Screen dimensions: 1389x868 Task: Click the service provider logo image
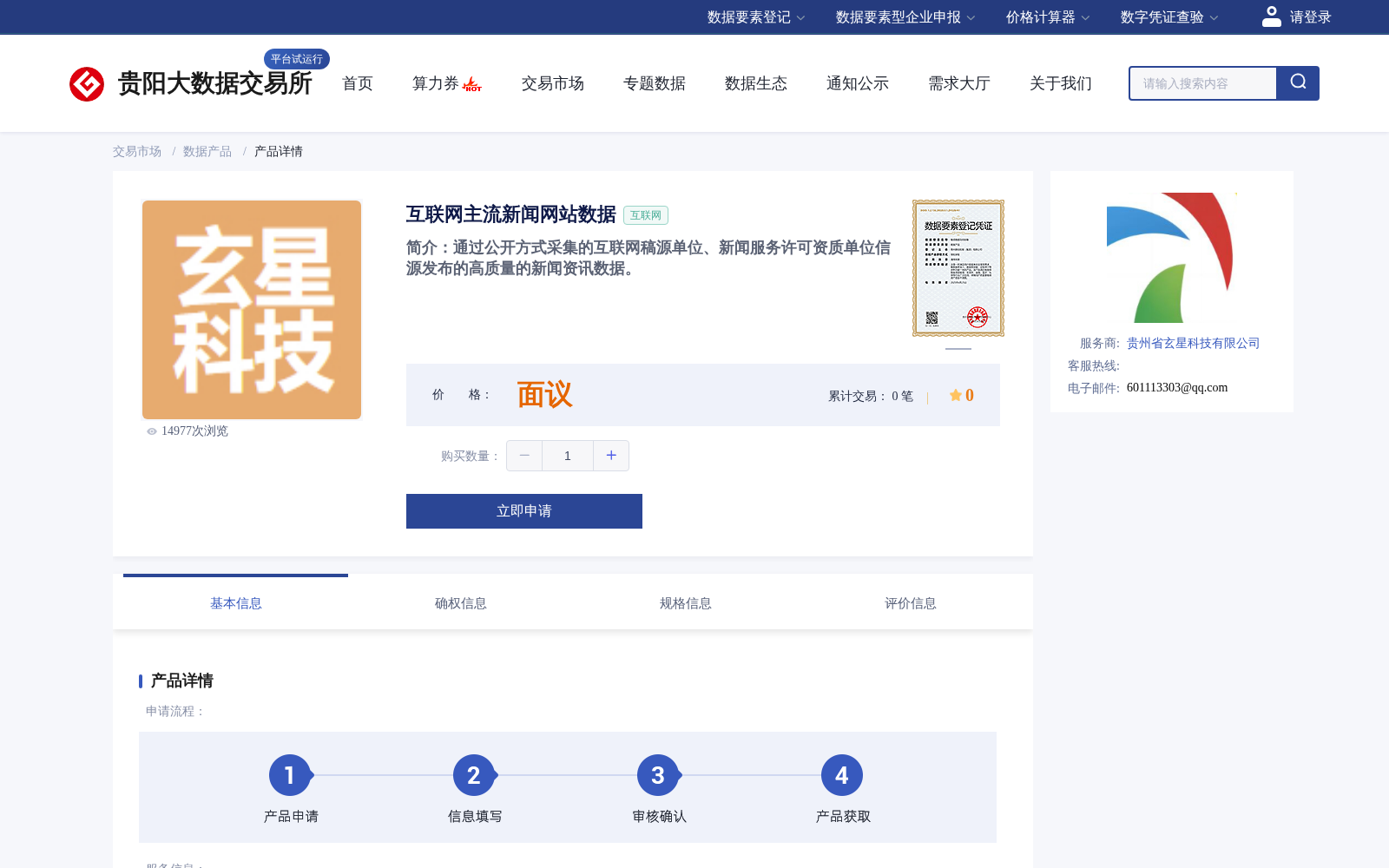tap(1170, 258)
